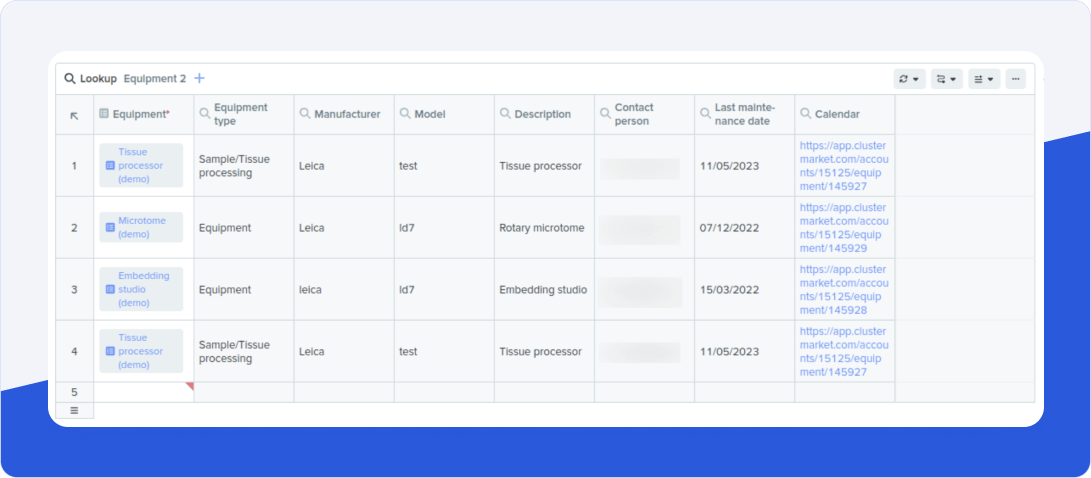Screen dimensions: 1091x478
Task: Click the hamburger icon below row 5
Action: tap(74, 411)
